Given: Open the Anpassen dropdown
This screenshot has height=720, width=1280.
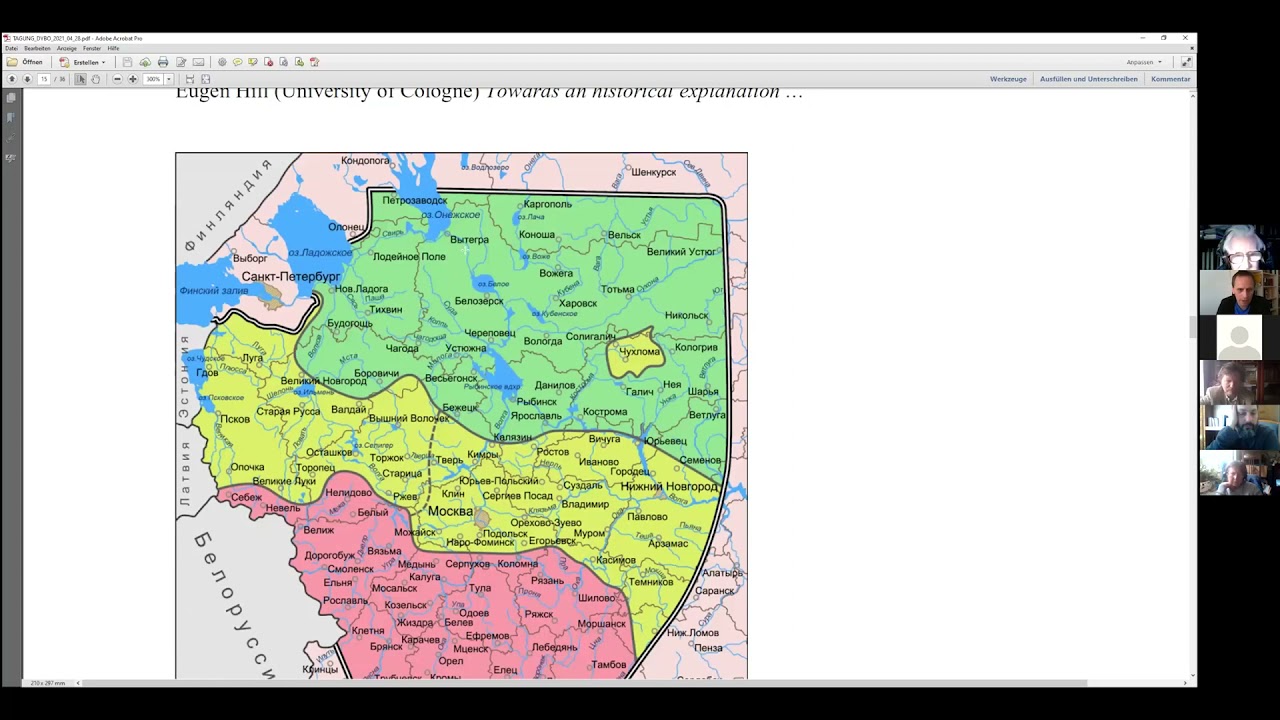Looking at the screenshot, I should pyautogui.click(x=1144, y=62).
